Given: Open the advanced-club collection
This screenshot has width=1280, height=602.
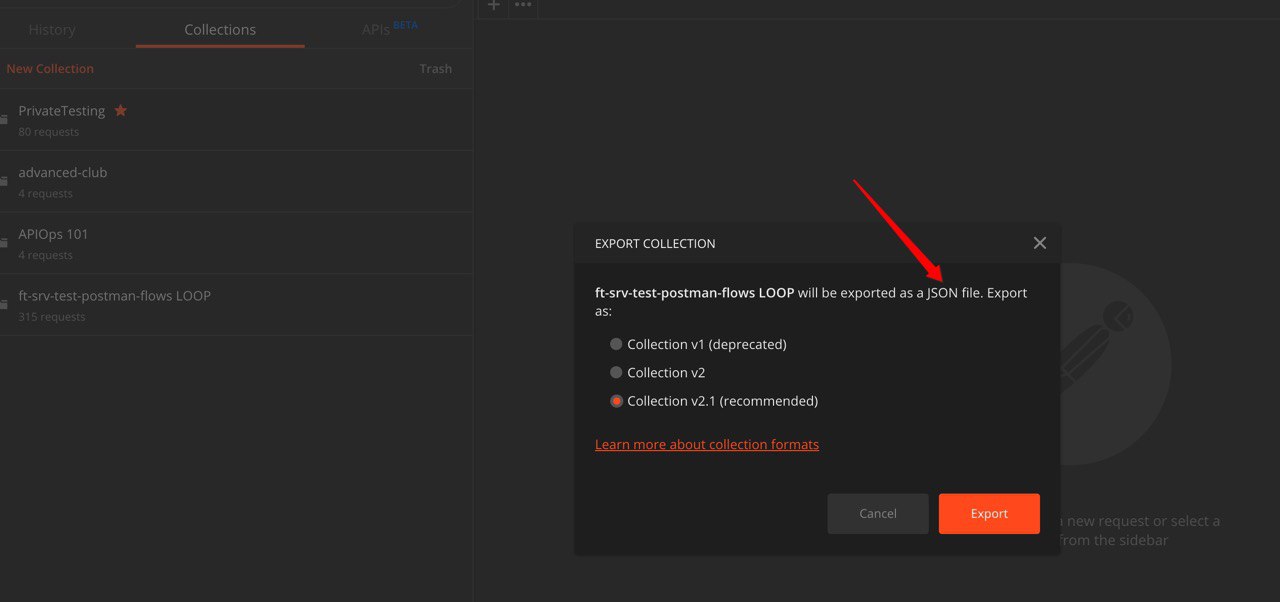Looking at the screenshot, I should tap(236, 182).
